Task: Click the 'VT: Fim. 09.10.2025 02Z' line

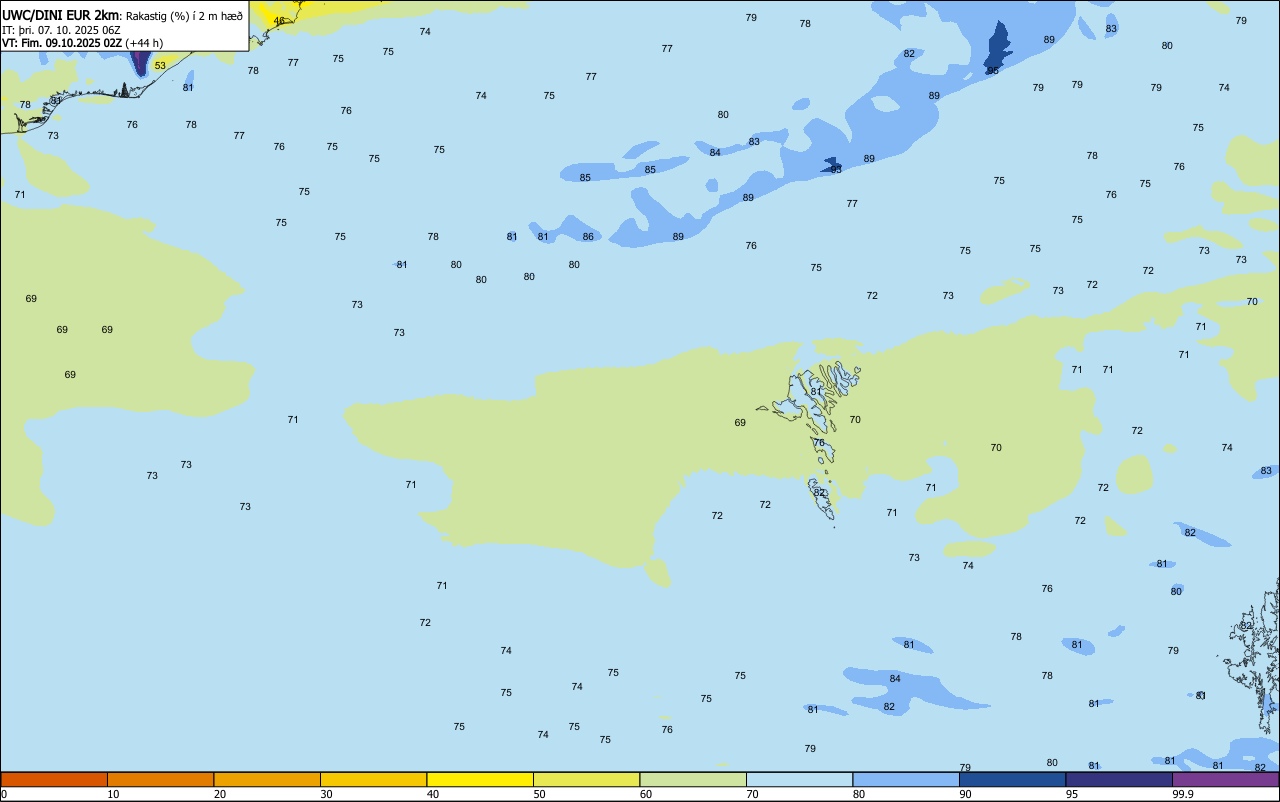Action: pyautogui.click(x=63, y=43)
